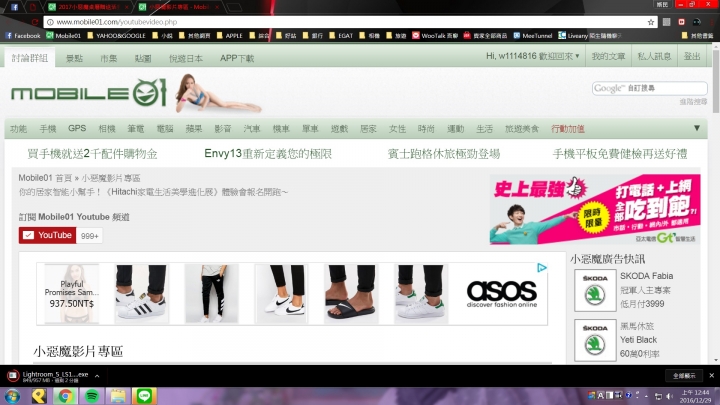Open the 遊戲 category menu
720x405 pixels.
[x=339, y=129]
